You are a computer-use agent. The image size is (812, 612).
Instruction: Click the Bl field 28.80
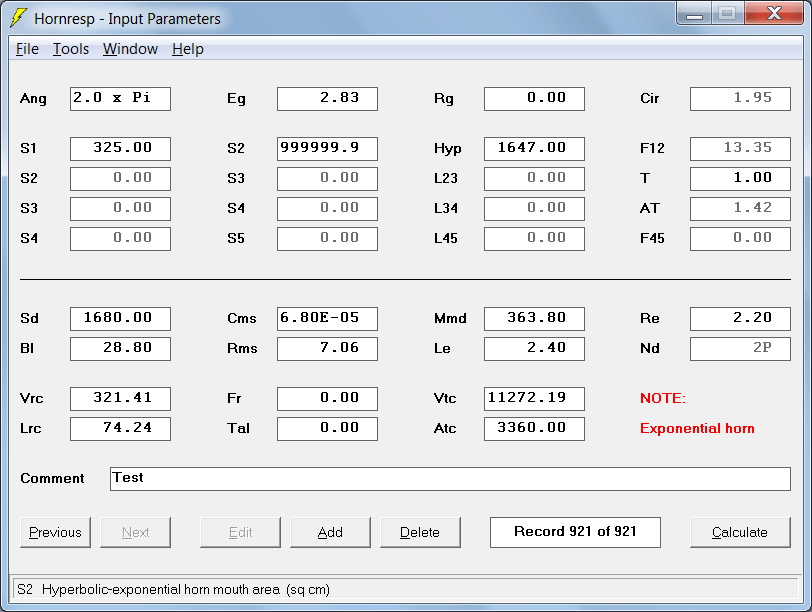click(120, 348)
